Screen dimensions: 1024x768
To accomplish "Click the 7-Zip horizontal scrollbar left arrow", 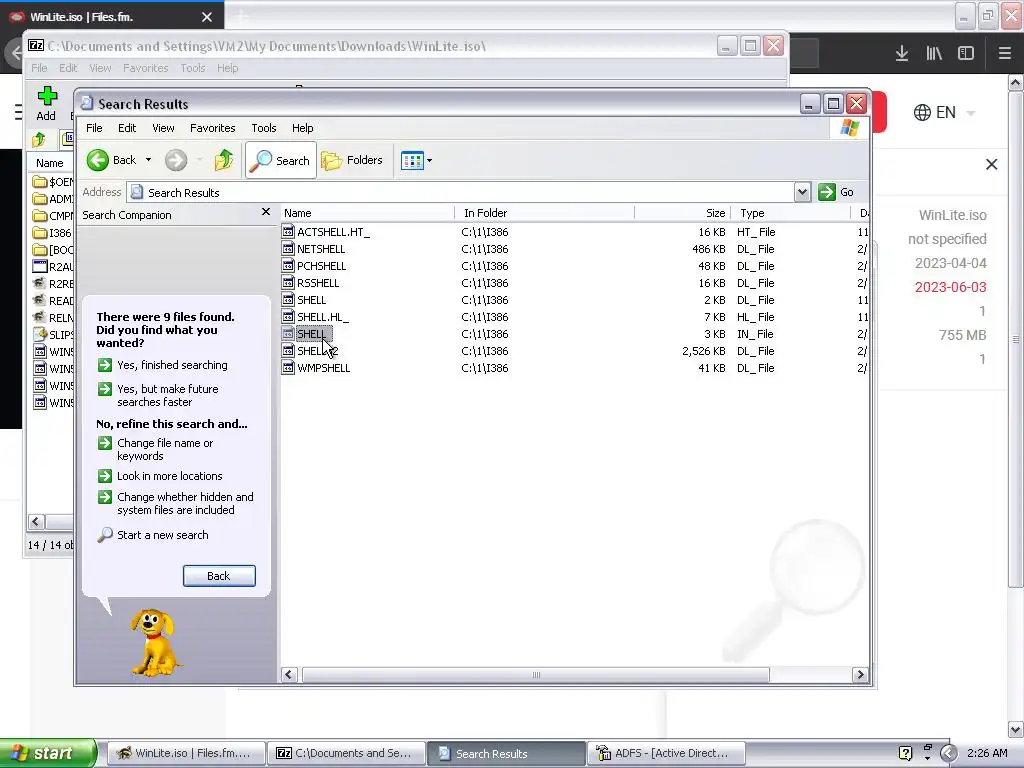I will pos(36,521).
